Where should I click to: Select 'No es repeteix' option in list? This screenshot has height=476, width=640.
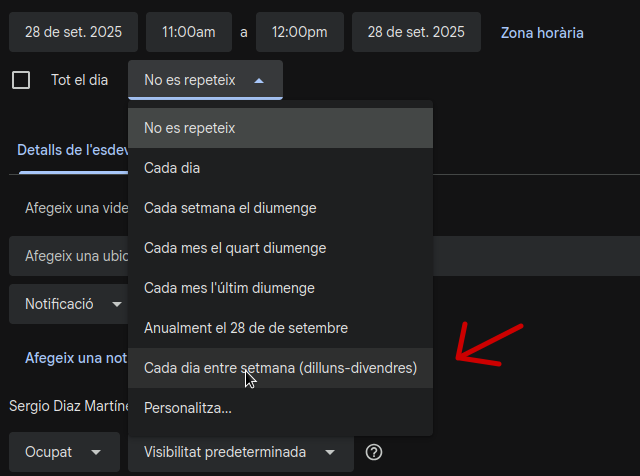pyautogui.click(x=280, y=128)
